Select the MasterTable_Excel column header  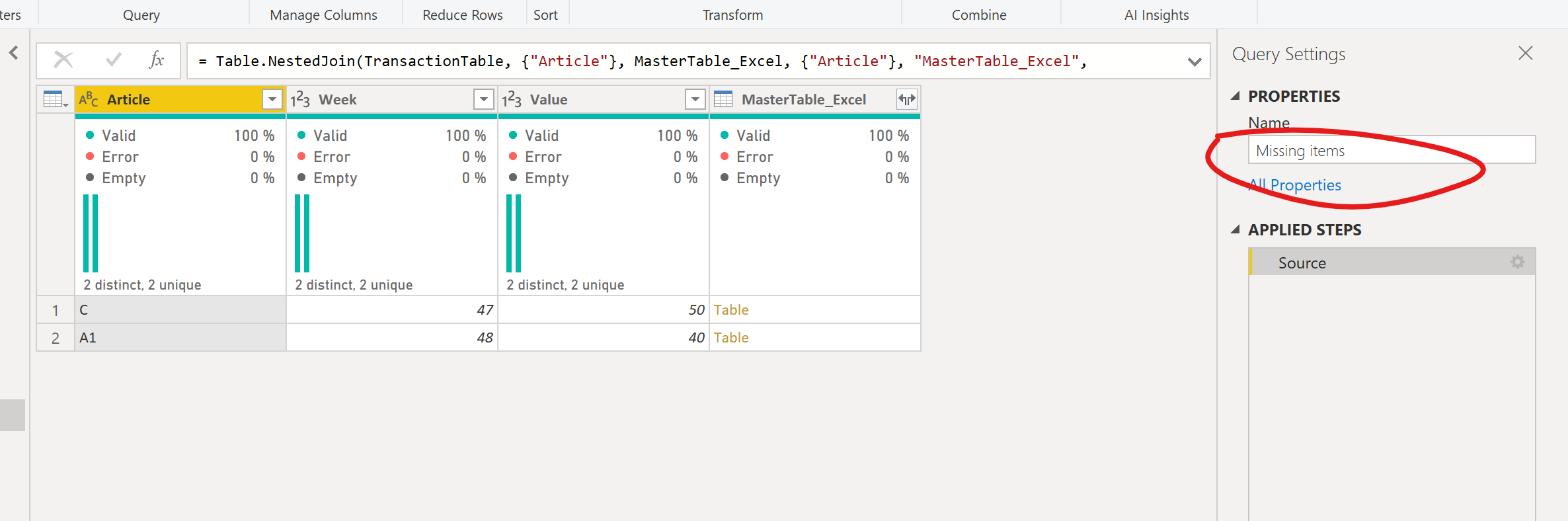click(814, 100)
